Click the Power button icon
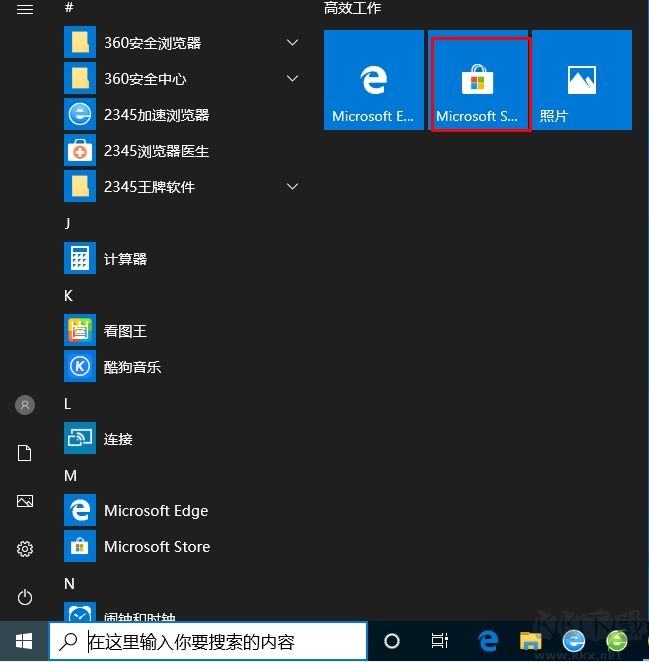Viewport: 649px width, 662px height. coord(24,597)
